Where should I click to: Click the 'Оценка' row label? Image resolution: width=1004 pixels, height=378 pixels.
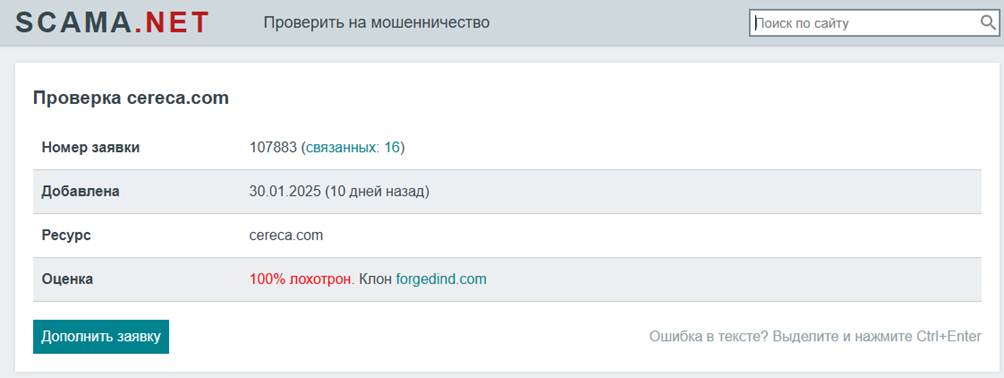pyautogui.click(x=67, y=279)
